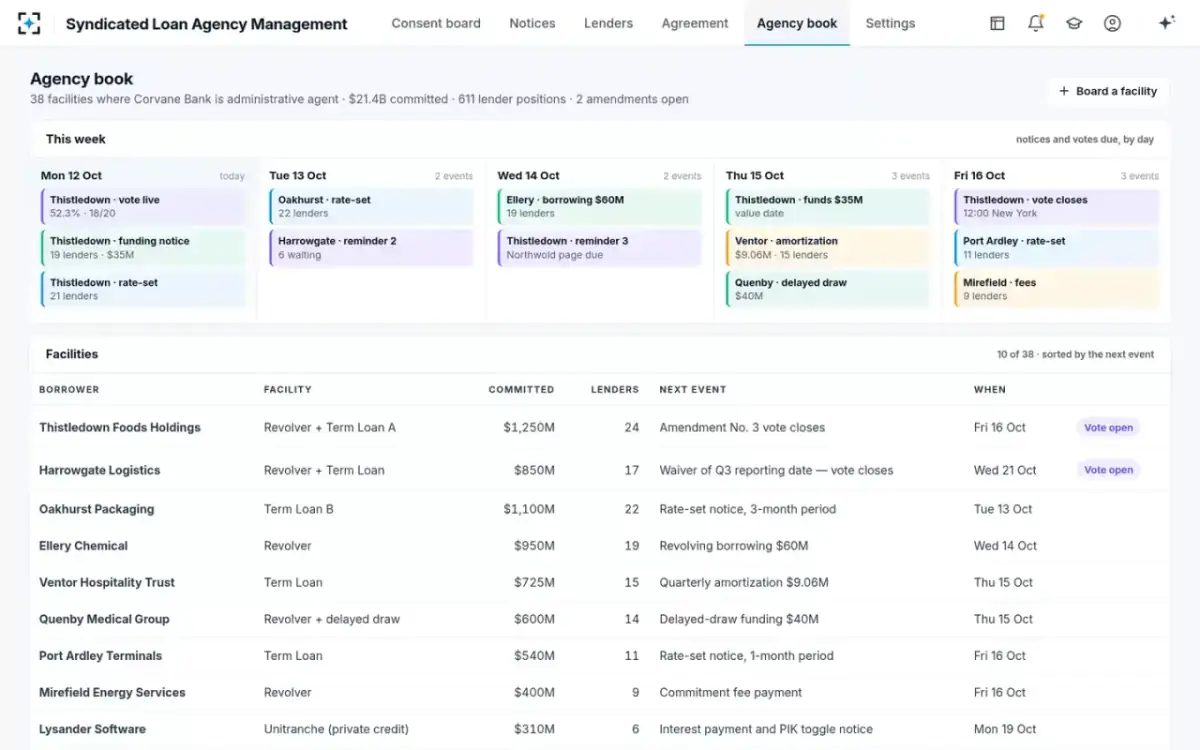Image resolution: width=1200 pixels, height=750 pixels.
Task: Open Harrowgate reminder 2 card
Action: point(371,248)
